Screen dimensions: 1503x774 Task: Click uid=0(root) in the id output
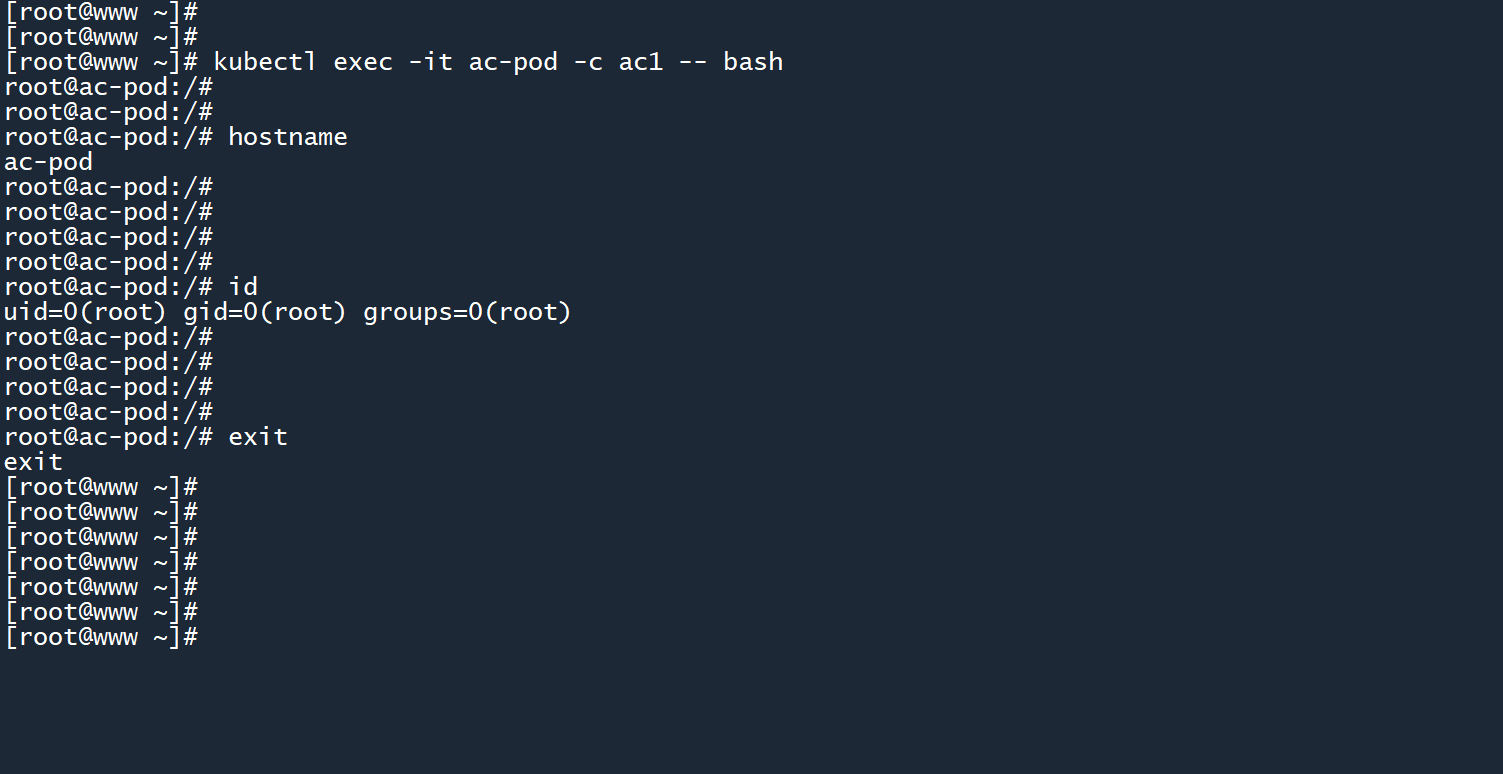coord(85,312)
